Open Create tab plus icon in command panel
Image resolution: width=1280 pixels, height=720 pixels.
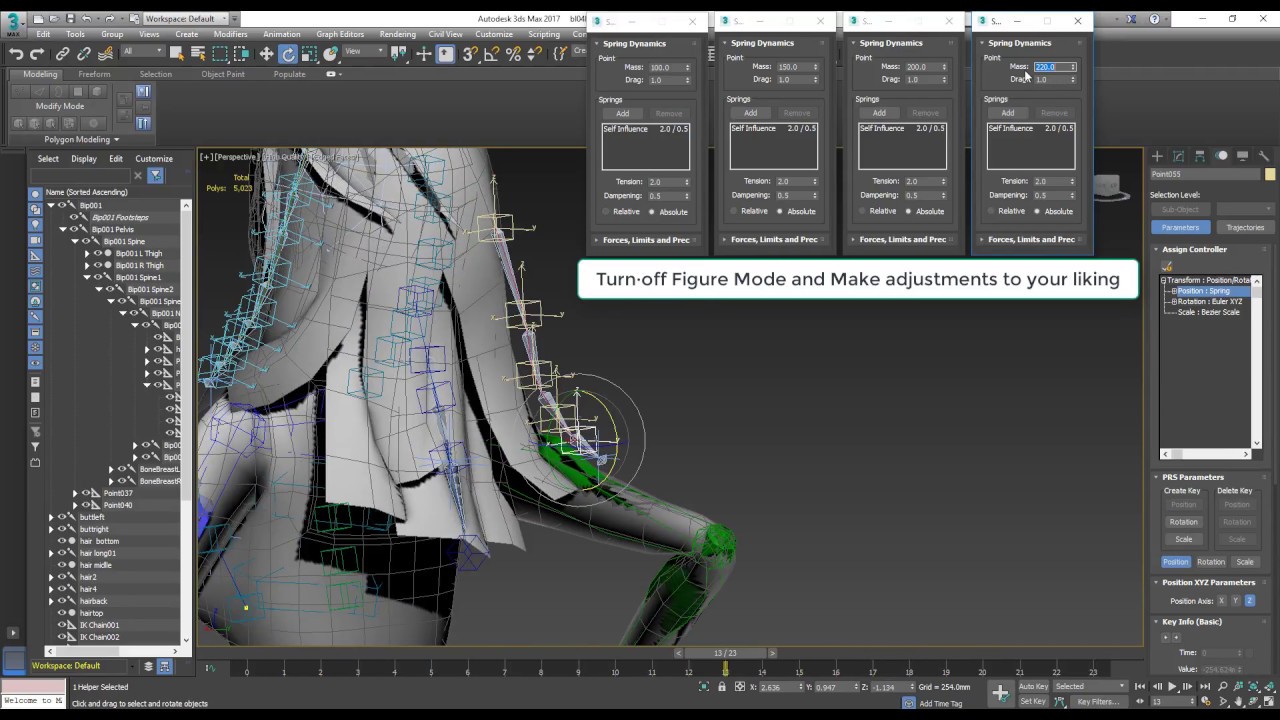click(x=1157, y=156)
